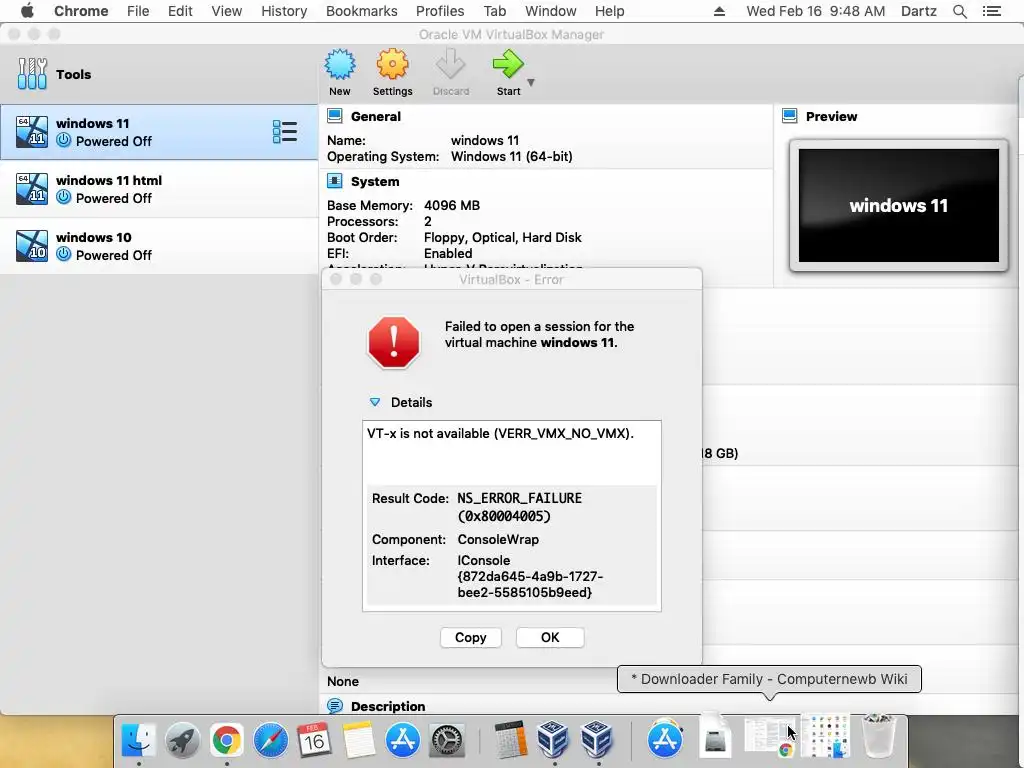Screen dimensions: 1024x768
Task: Click the IConsole interface value
Action: [530, 576]
